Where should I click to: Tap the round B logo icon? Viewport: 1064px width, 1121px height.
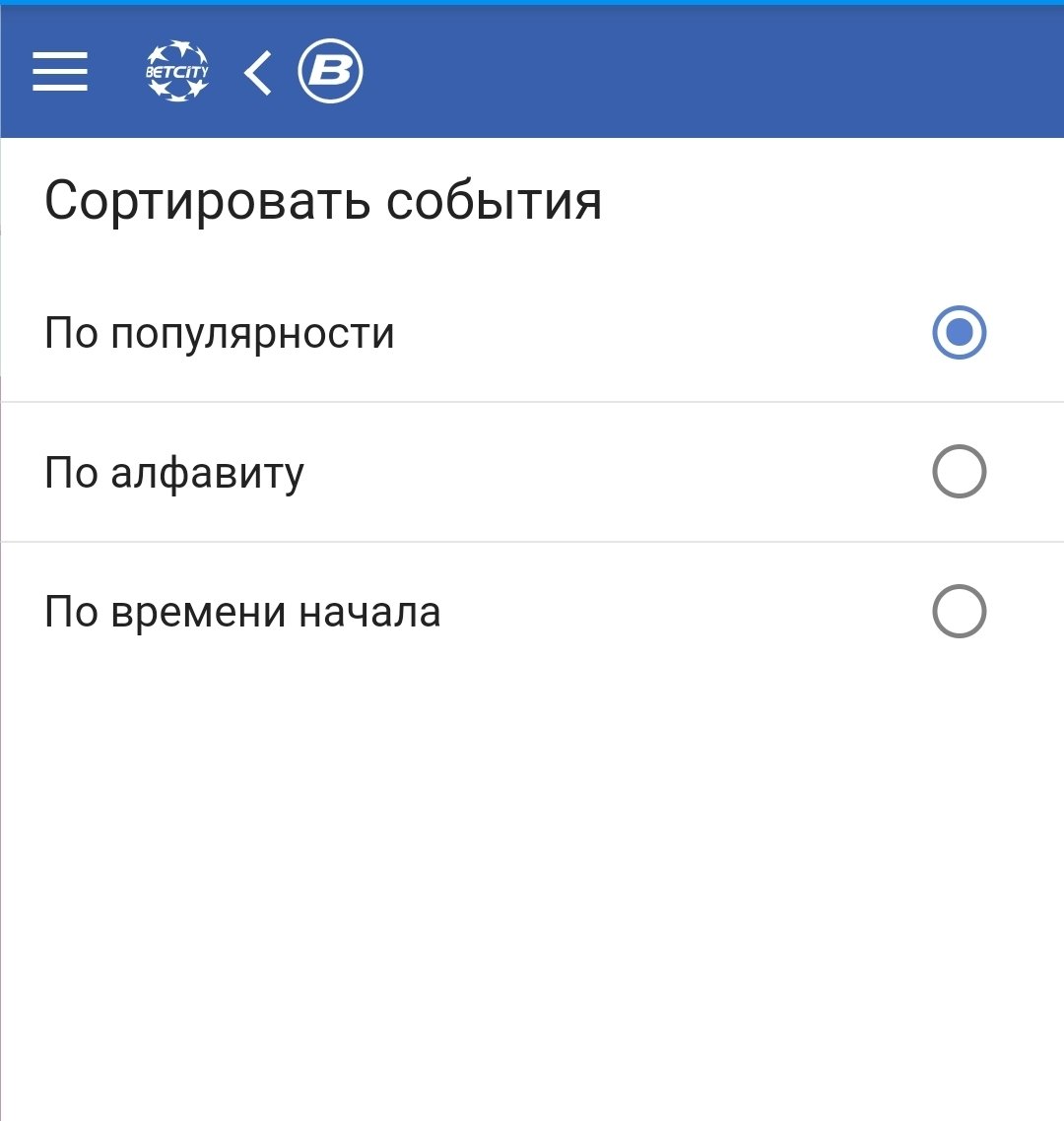click(331, 72)
